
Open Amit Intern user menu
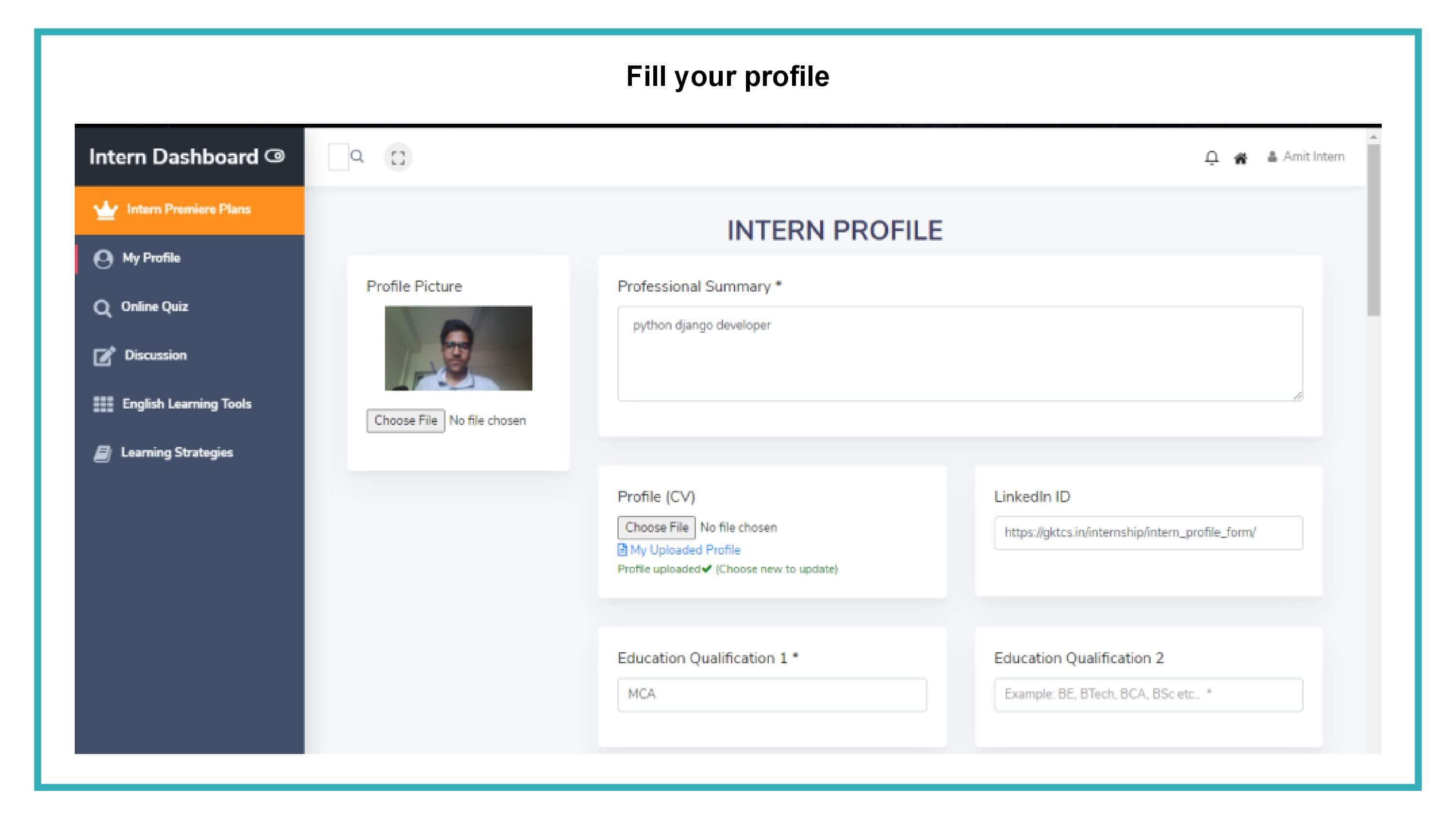[x=1305, y=157]
